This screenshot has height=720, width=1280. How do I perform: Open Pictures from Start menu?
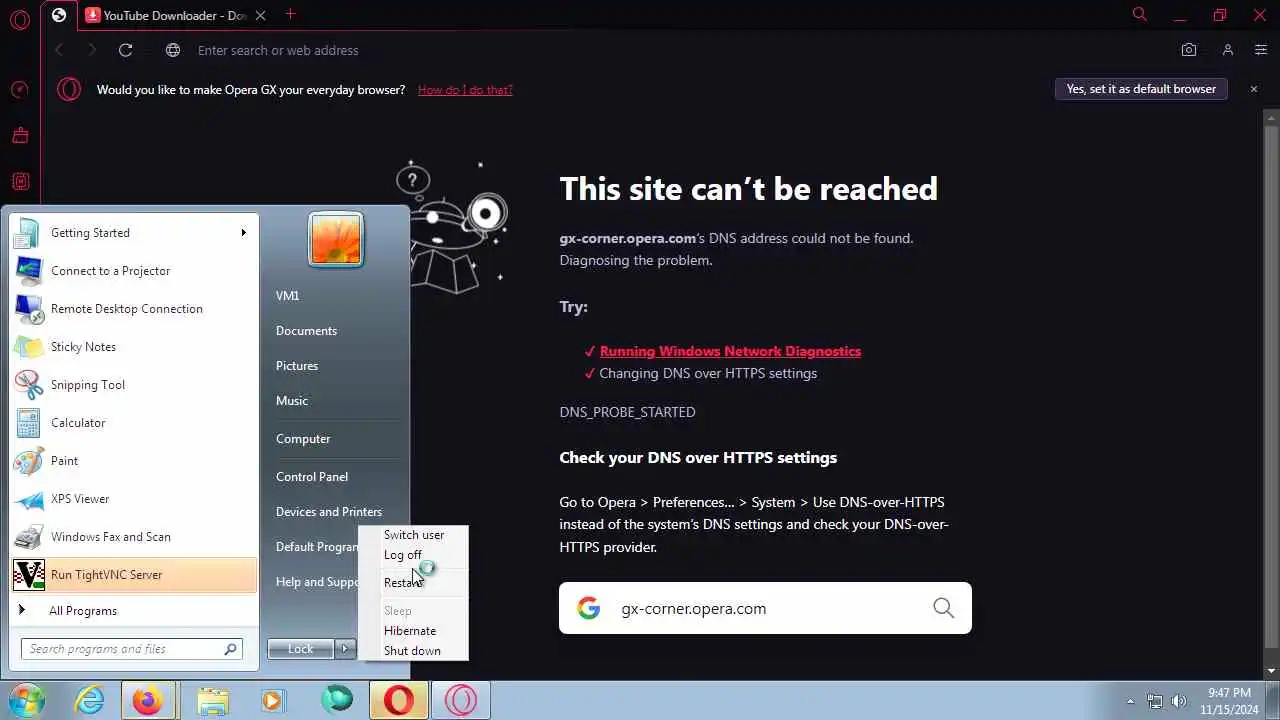pos(297,366)
